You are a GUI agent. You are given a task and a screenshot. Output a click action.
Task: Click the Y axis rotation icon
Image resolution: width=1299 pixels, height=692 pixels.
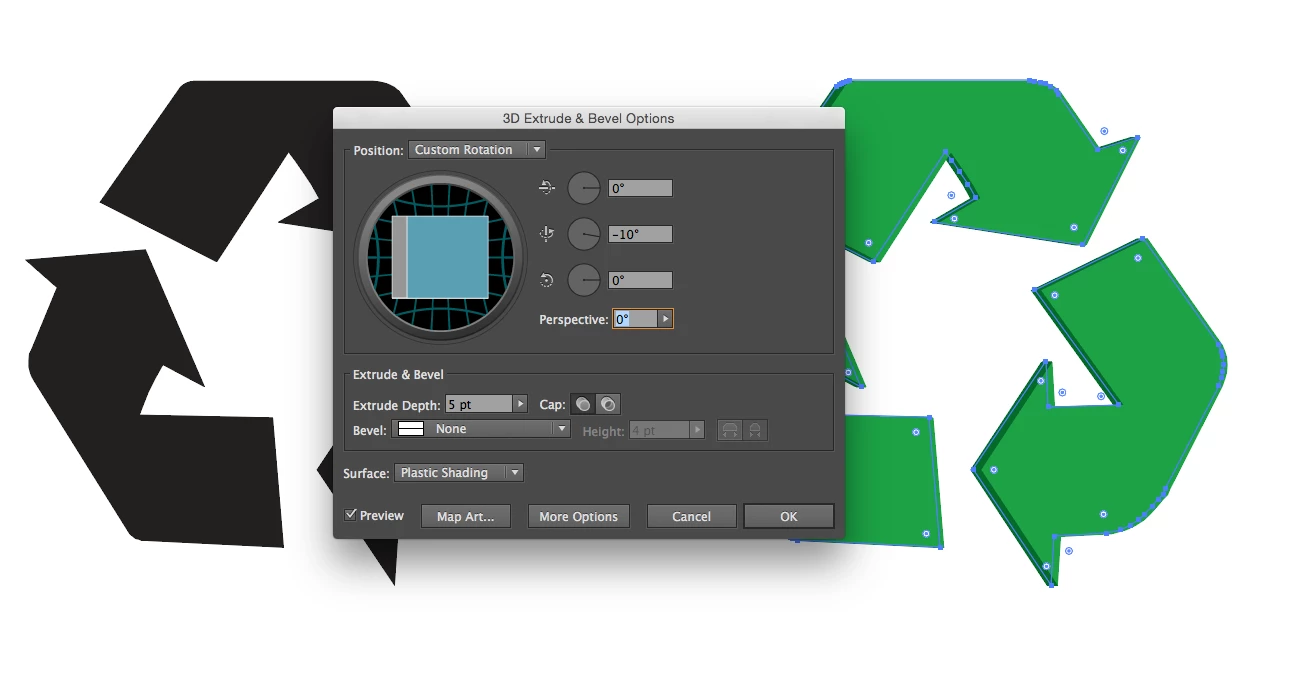(546, 234)
